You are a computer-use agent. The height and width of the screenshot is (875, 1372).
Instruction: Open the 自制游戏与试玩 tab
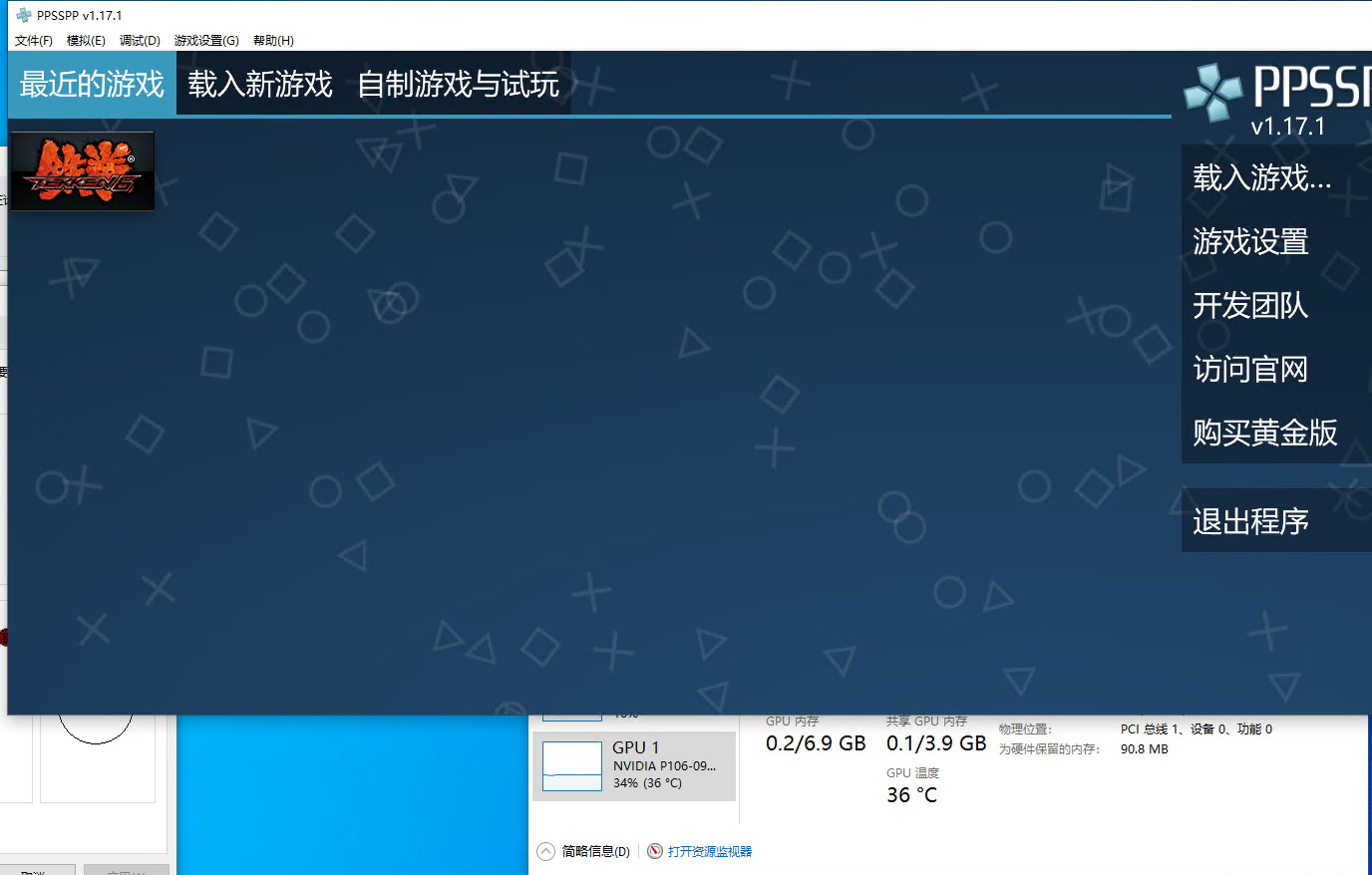click(x=459, y=84)
